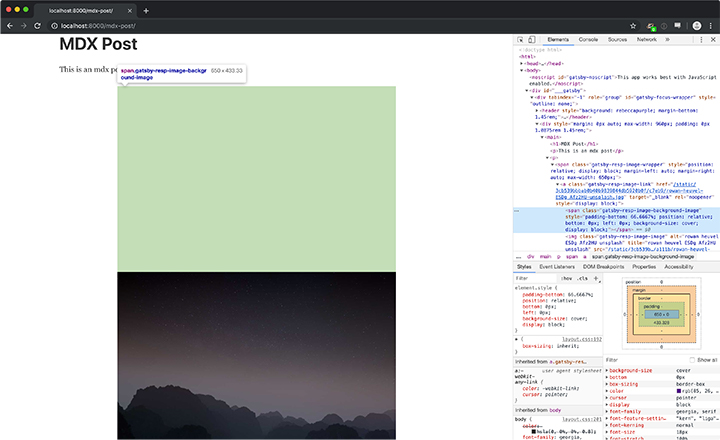
Task: Select the h1 MDX Post DOM node
Action: 574,144
